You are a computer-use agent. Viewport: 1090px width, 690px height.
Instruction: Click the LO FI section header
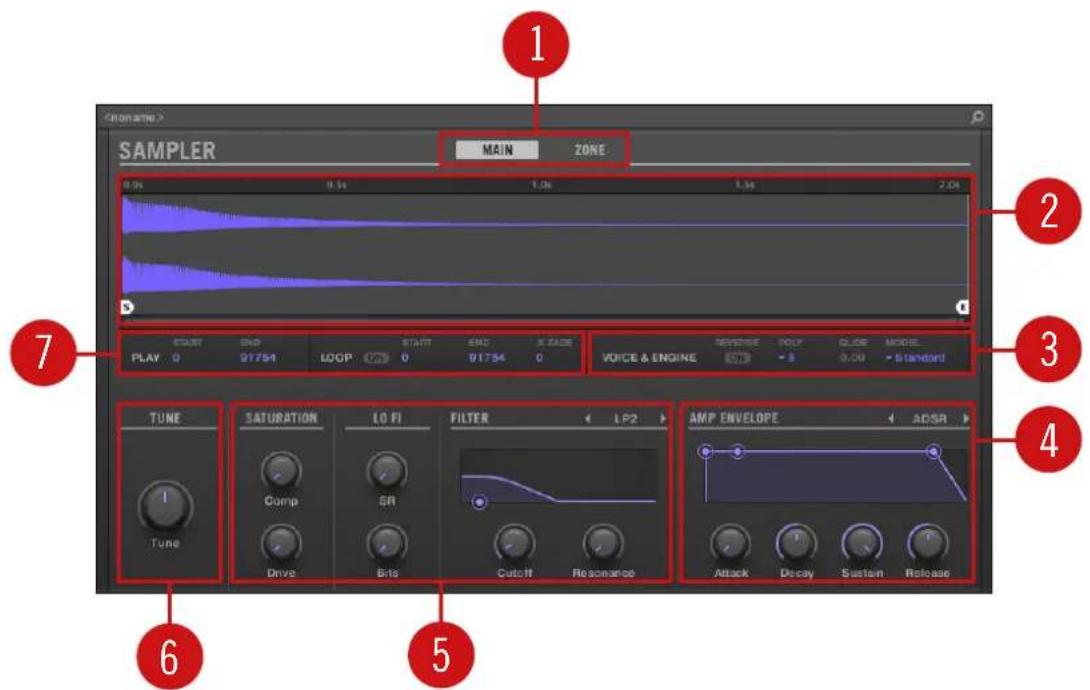[x=387, y=418]
